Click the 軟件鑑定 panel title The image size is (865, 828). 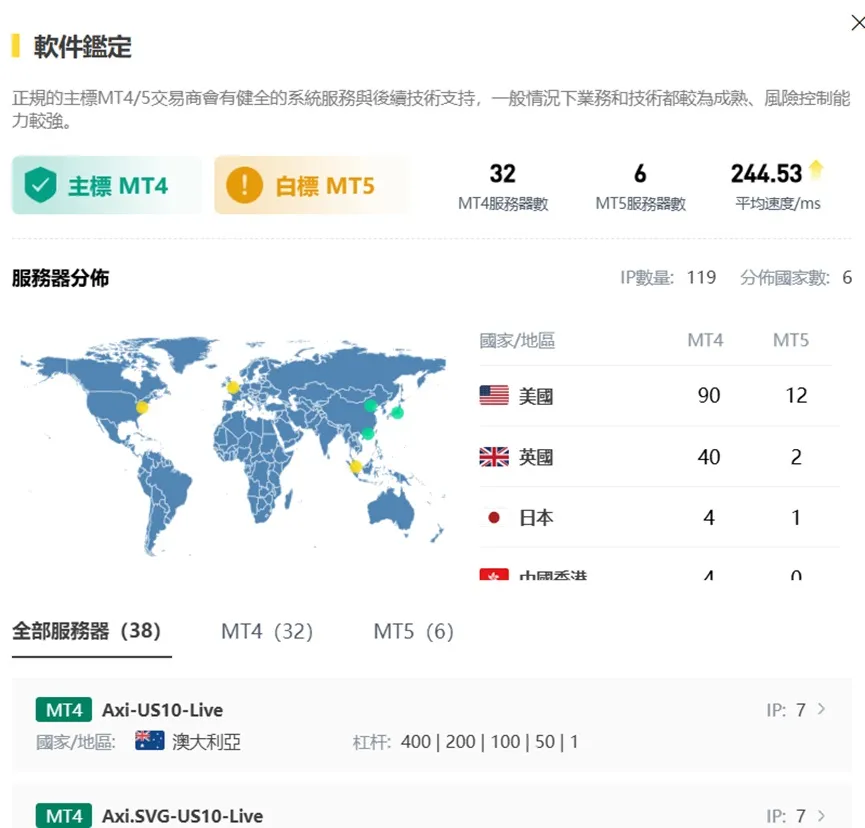coord(83,46)
